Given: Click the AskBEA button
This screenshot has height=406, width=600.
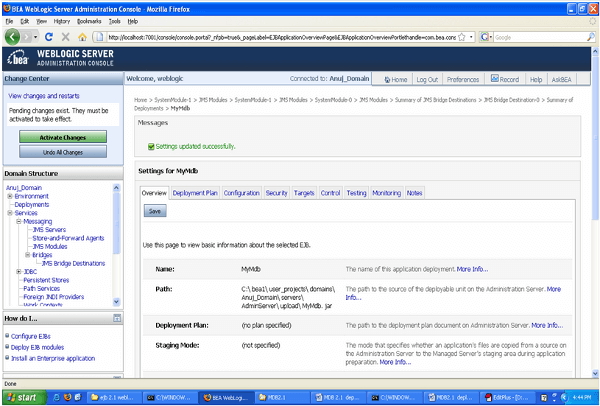Looking at the screenshot, I should click(x=561, y=79).
